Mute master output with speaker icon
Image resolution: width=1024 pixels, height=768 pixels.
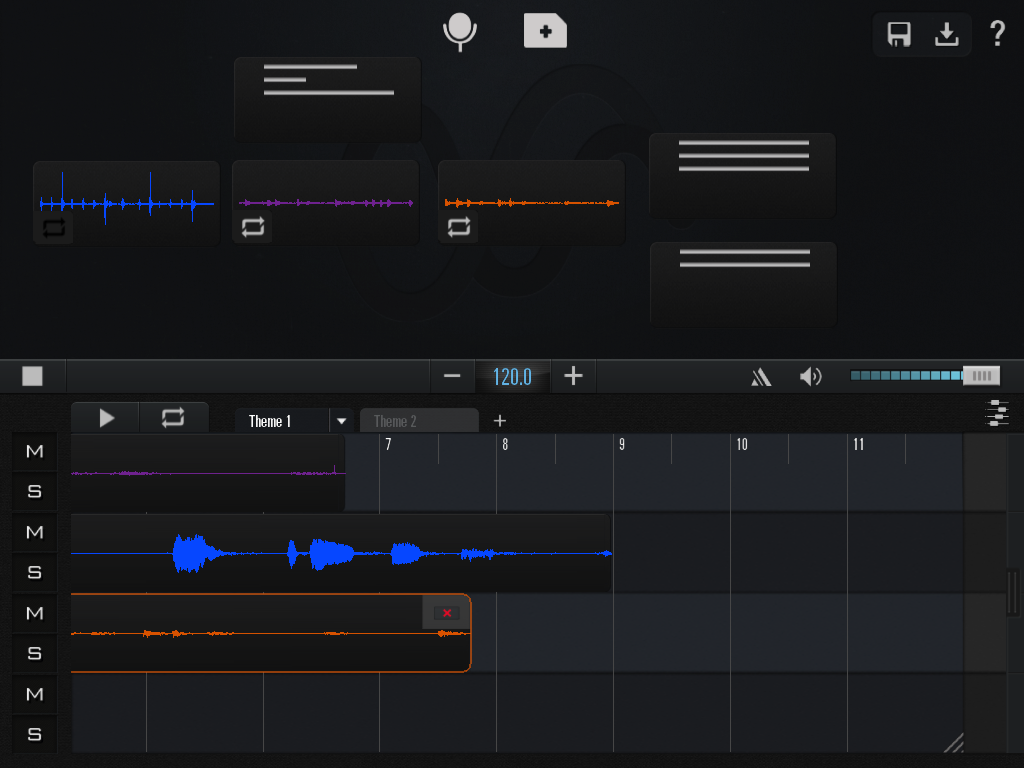coord(810,377)
